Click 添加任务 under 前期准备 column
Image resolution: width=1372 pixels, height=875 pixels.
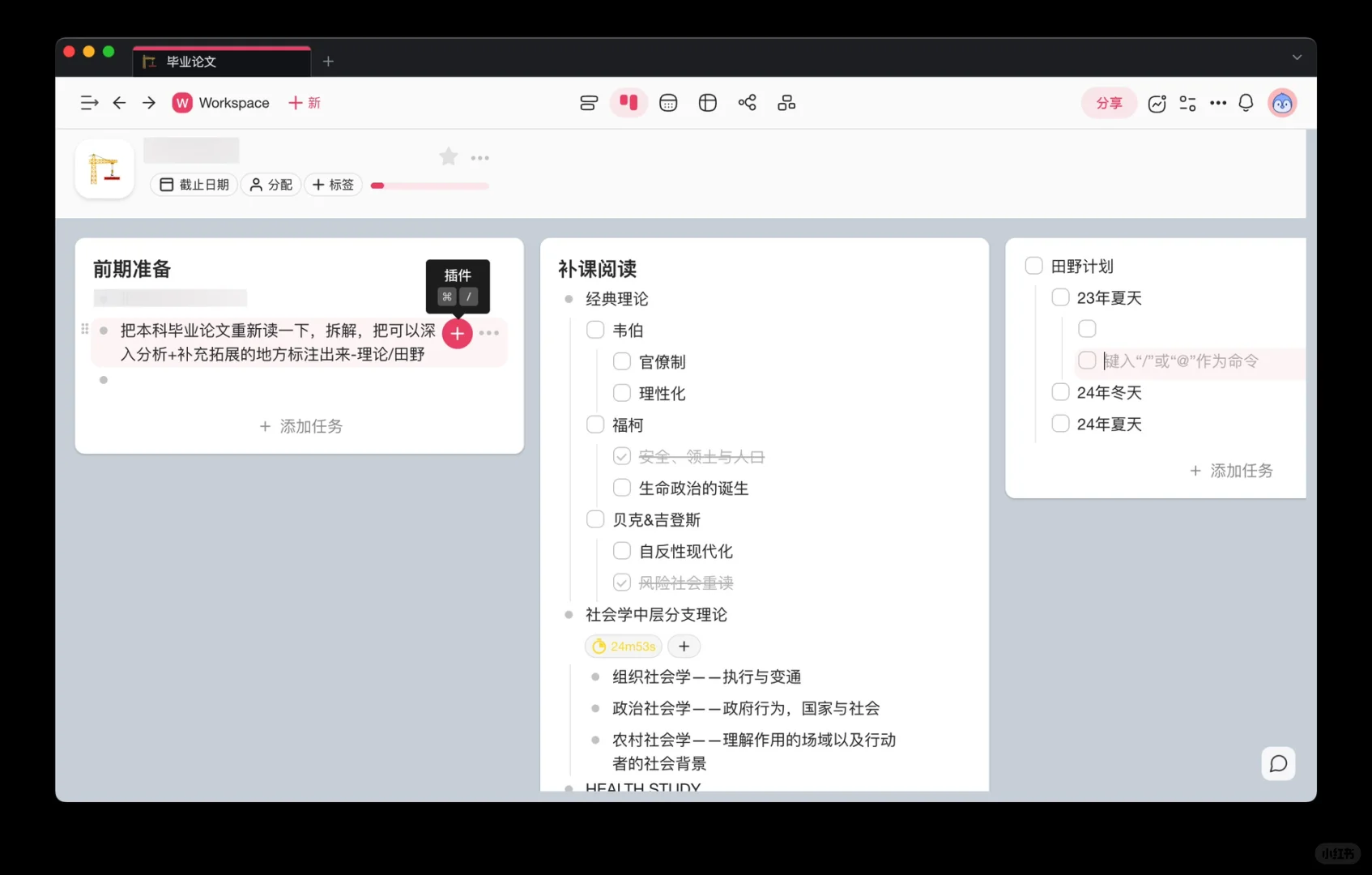point(300,426)
